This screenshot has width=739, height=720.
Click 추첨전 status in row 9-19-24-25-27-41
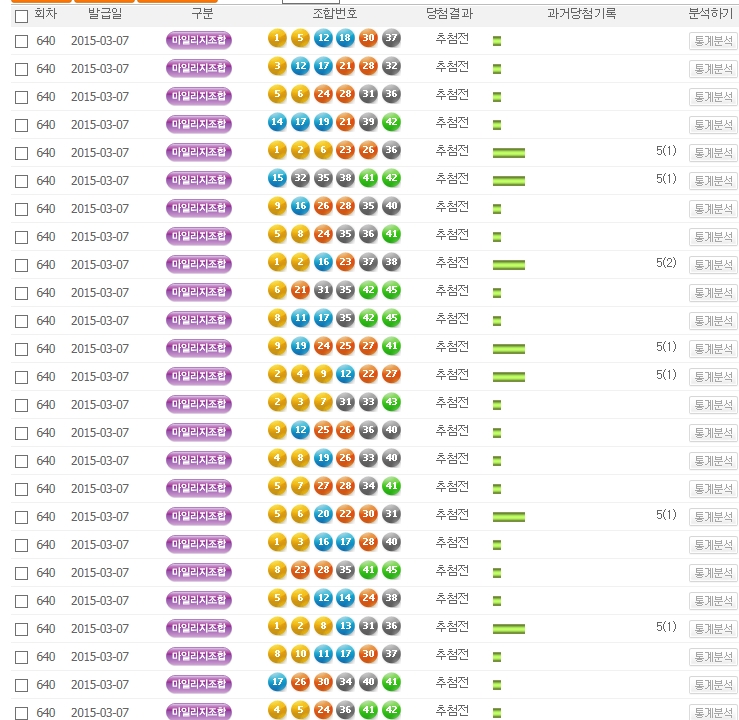tap(452, 346)
